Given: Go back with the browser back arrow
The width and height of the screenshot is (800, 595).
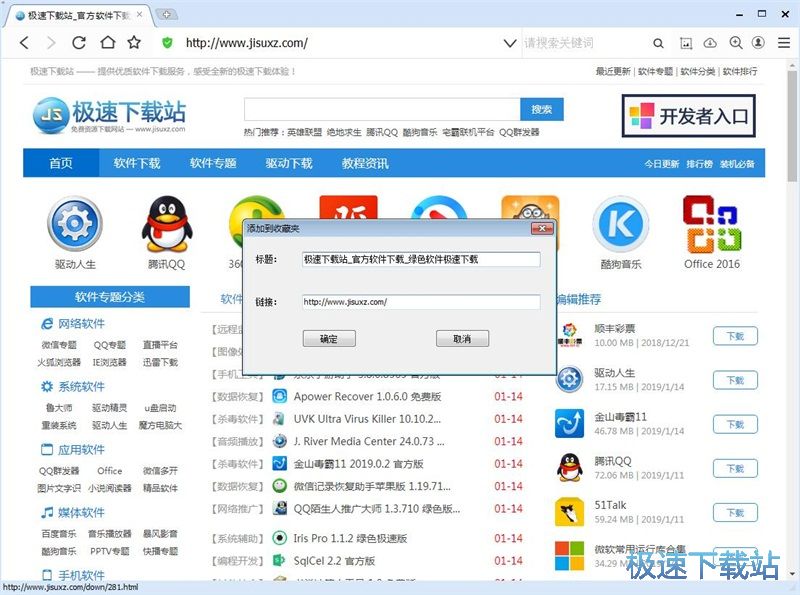Looking at the screenshot, I should pos(24,43).
